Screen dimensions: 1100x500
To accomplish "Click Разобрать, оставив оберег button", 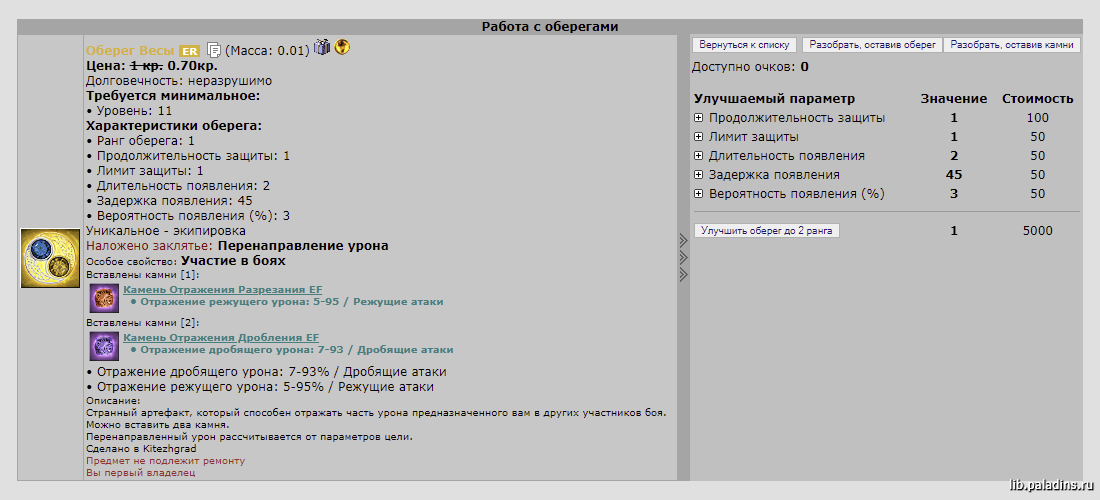I will [873, 45].
